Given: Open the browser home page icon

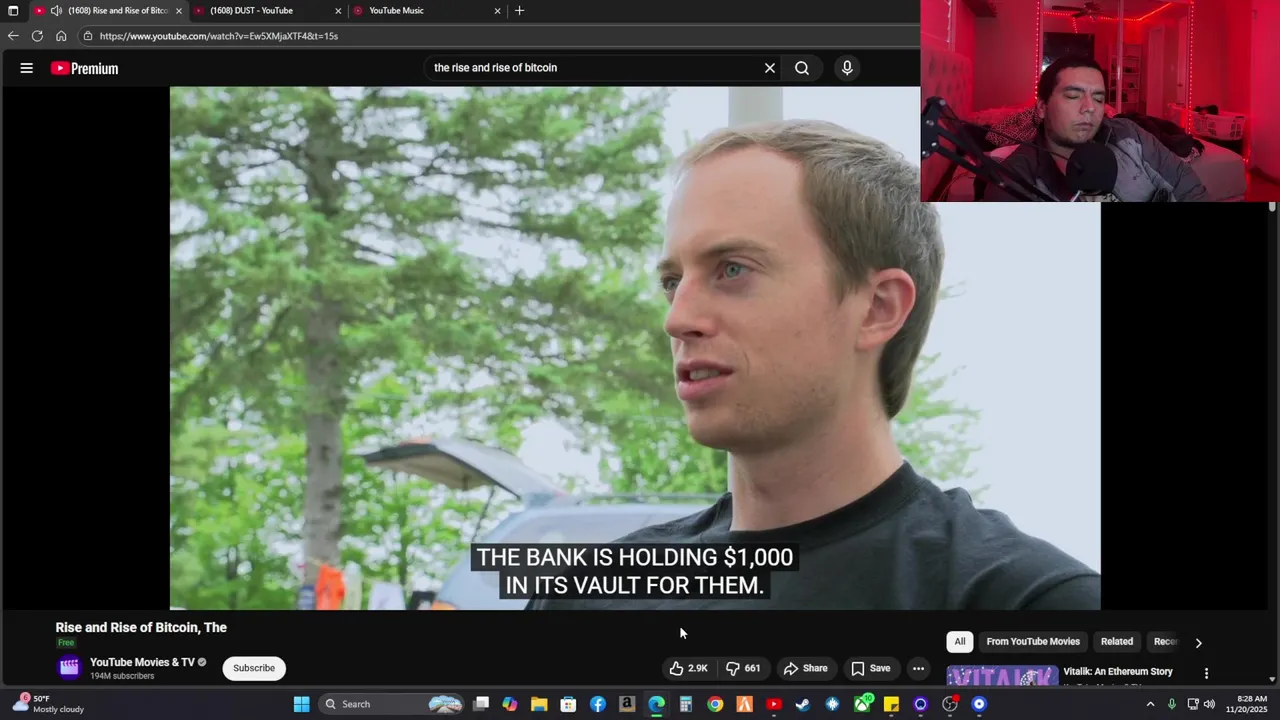Looking at the screenshot, I should point(61,36).
